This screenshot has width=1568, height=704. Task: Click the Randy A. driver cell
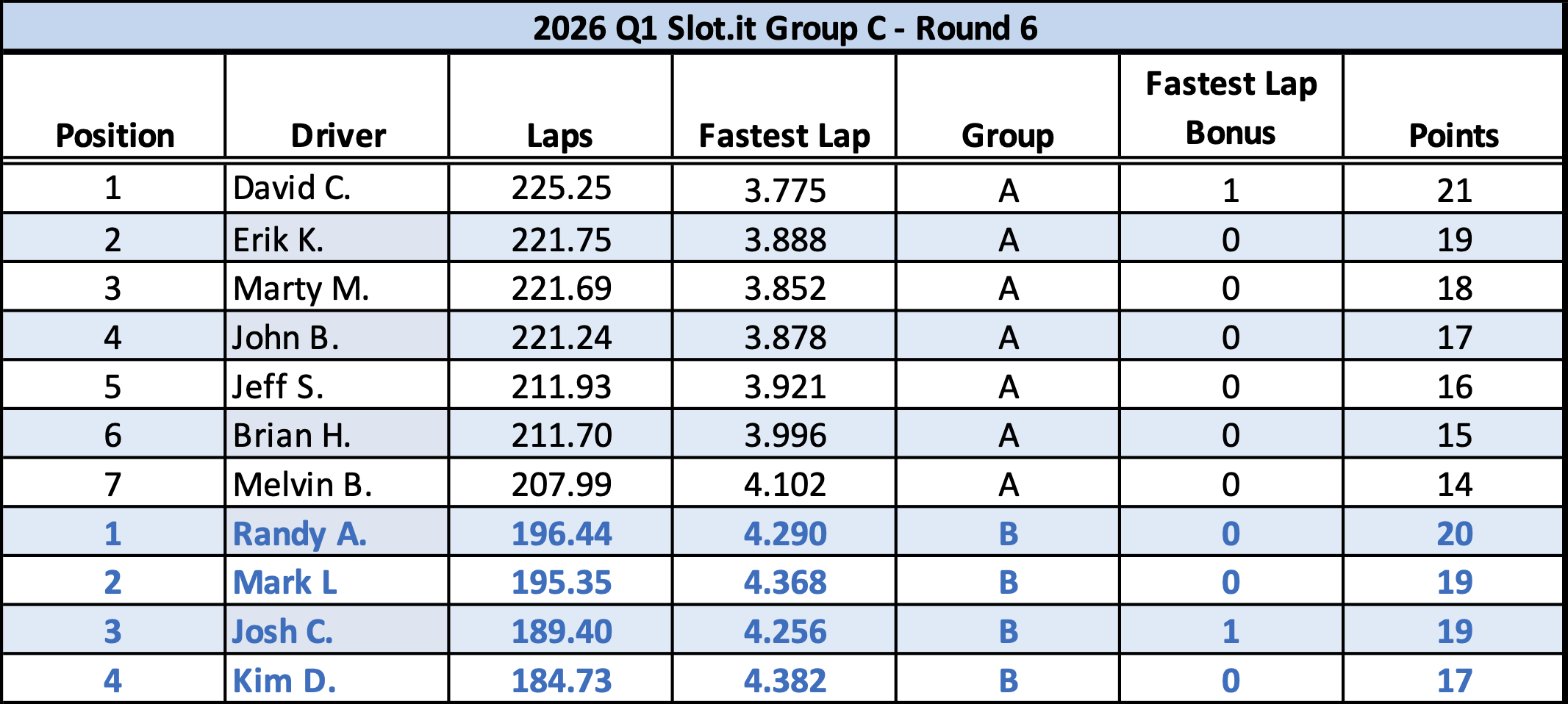pos(300,534)
